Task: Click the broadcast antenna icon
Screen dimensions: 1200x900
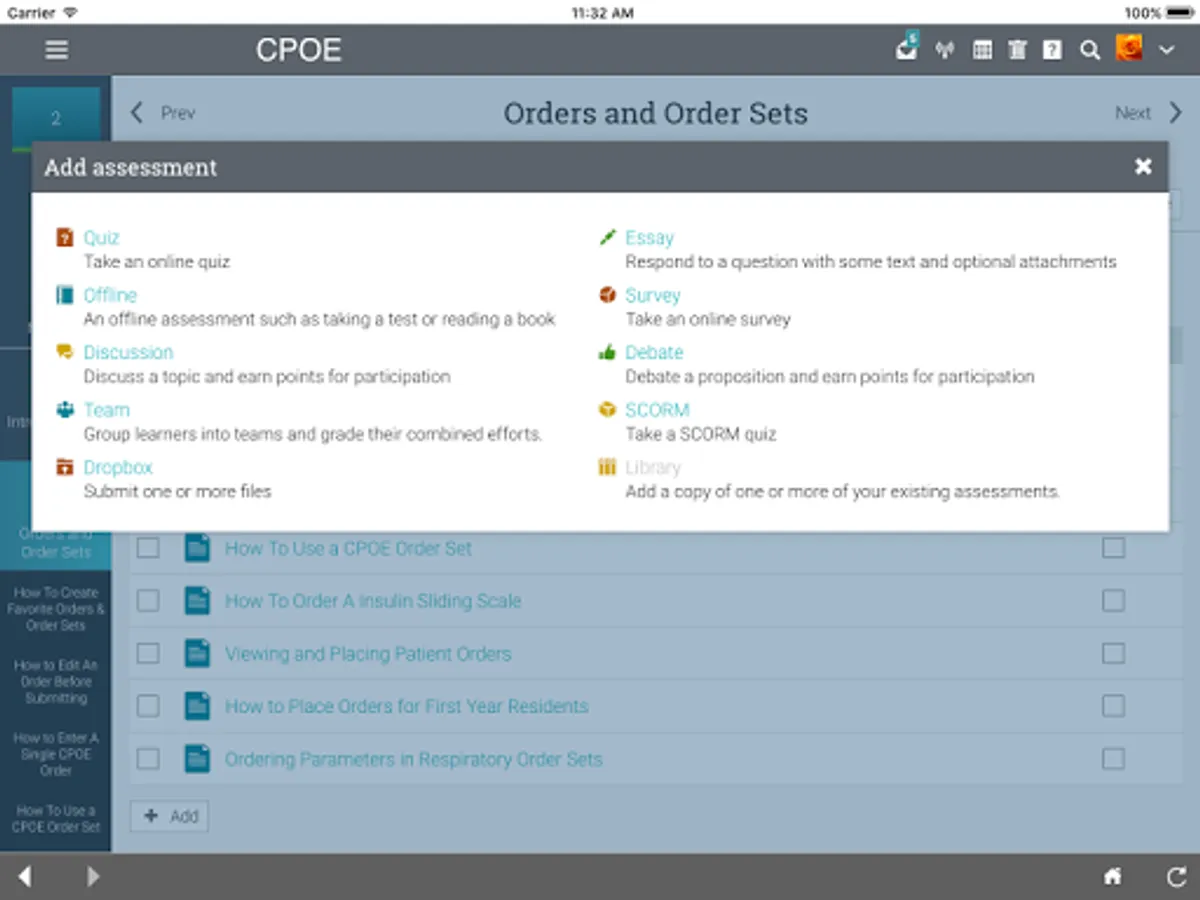Action: (945, 50)
